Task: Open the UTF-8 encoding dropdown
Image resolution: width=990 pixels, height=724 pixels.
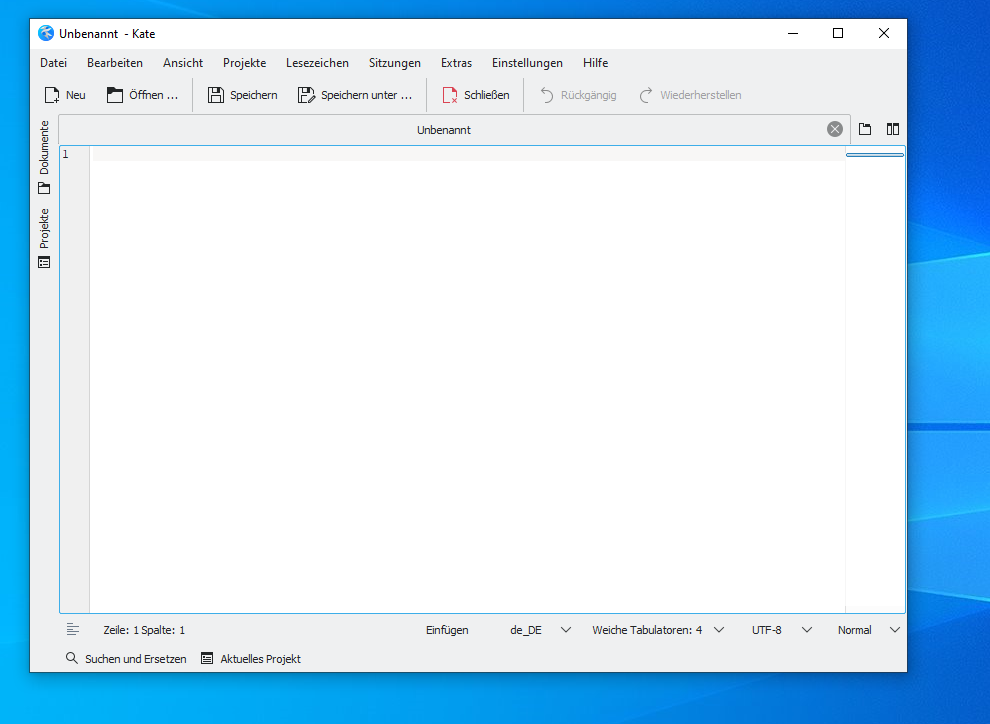Action: coord(782,630)
